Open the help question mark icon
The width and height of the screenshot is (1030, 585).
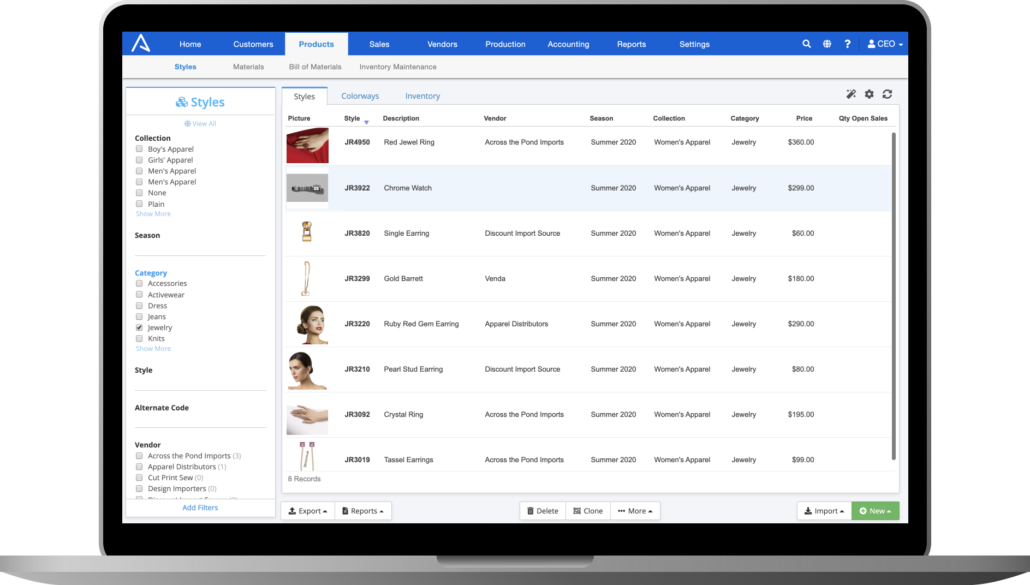click(x=847, y=44)
